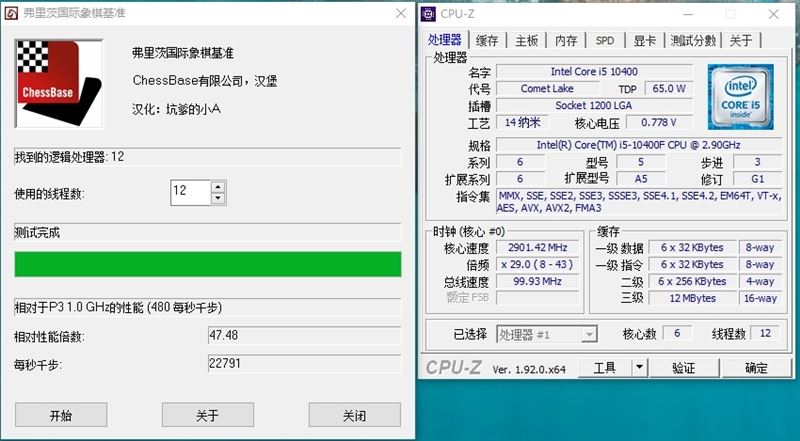The height and width of the screenshot is (441, 800).
Task: Click the green benchmark progress bar
Action: click(x=208, y=264)
